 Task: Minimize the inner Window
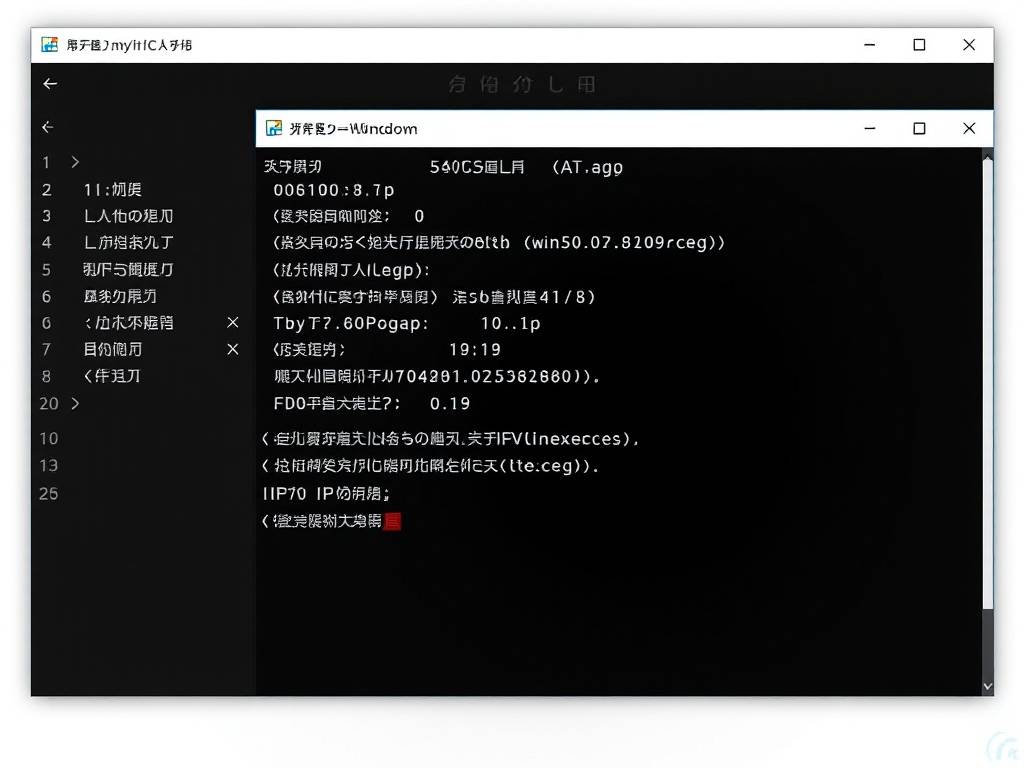coord(869,129)
